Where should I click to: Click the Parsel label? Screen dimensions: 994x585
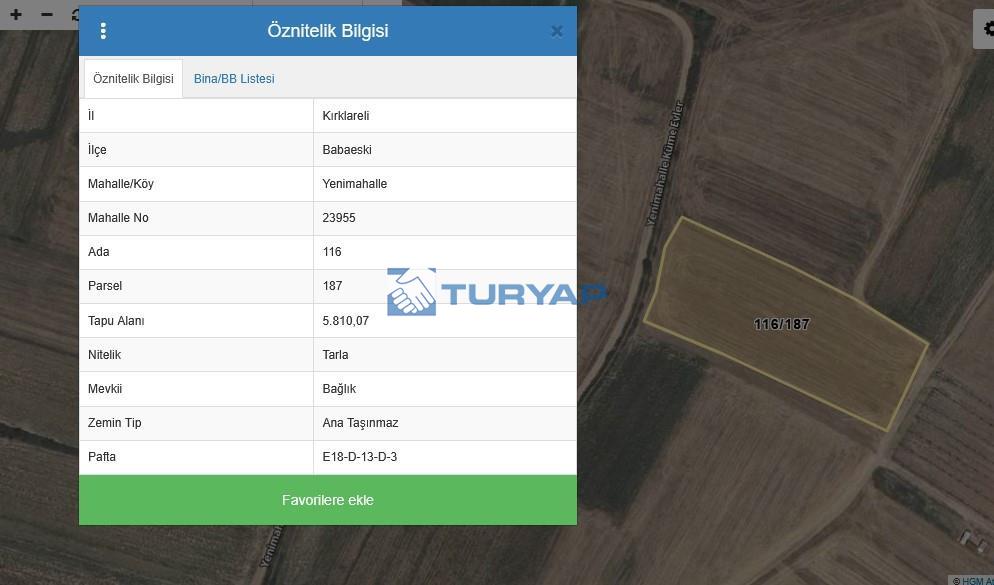click(x=105, y=286)
